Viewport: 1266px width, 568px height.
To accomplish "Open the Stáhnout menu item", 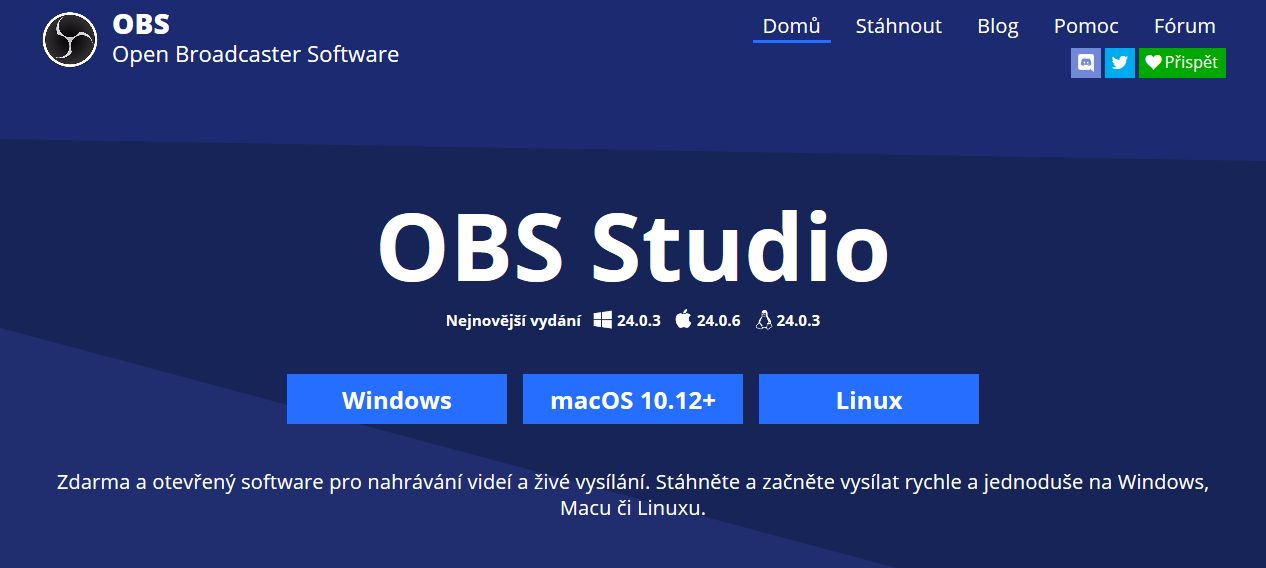I will [x=899, y=26].
